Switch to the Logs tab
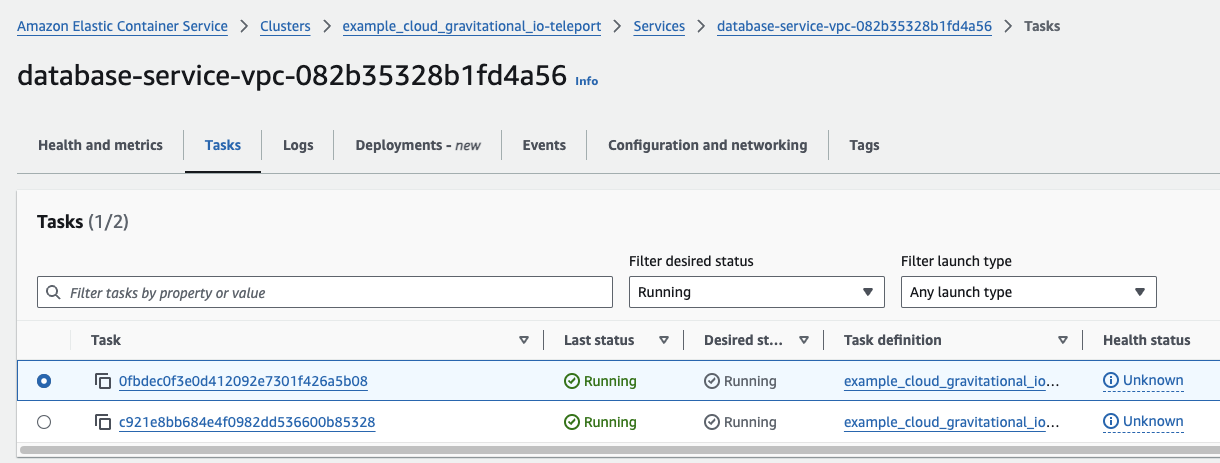 pyautogui.click(x=298, y=145)
